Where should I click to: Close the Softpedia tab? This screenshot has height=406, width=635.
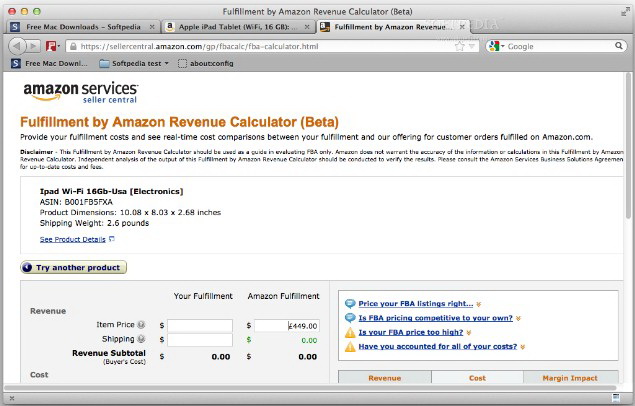152,27
